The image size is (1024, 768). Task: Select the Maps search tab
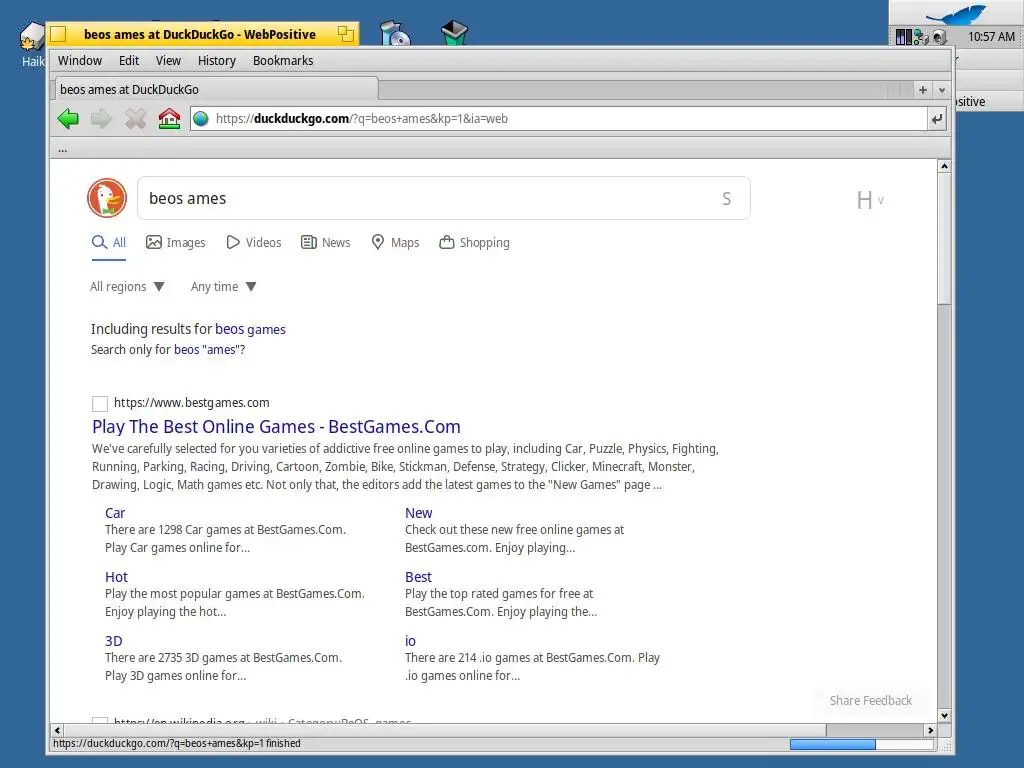point(395,243)
